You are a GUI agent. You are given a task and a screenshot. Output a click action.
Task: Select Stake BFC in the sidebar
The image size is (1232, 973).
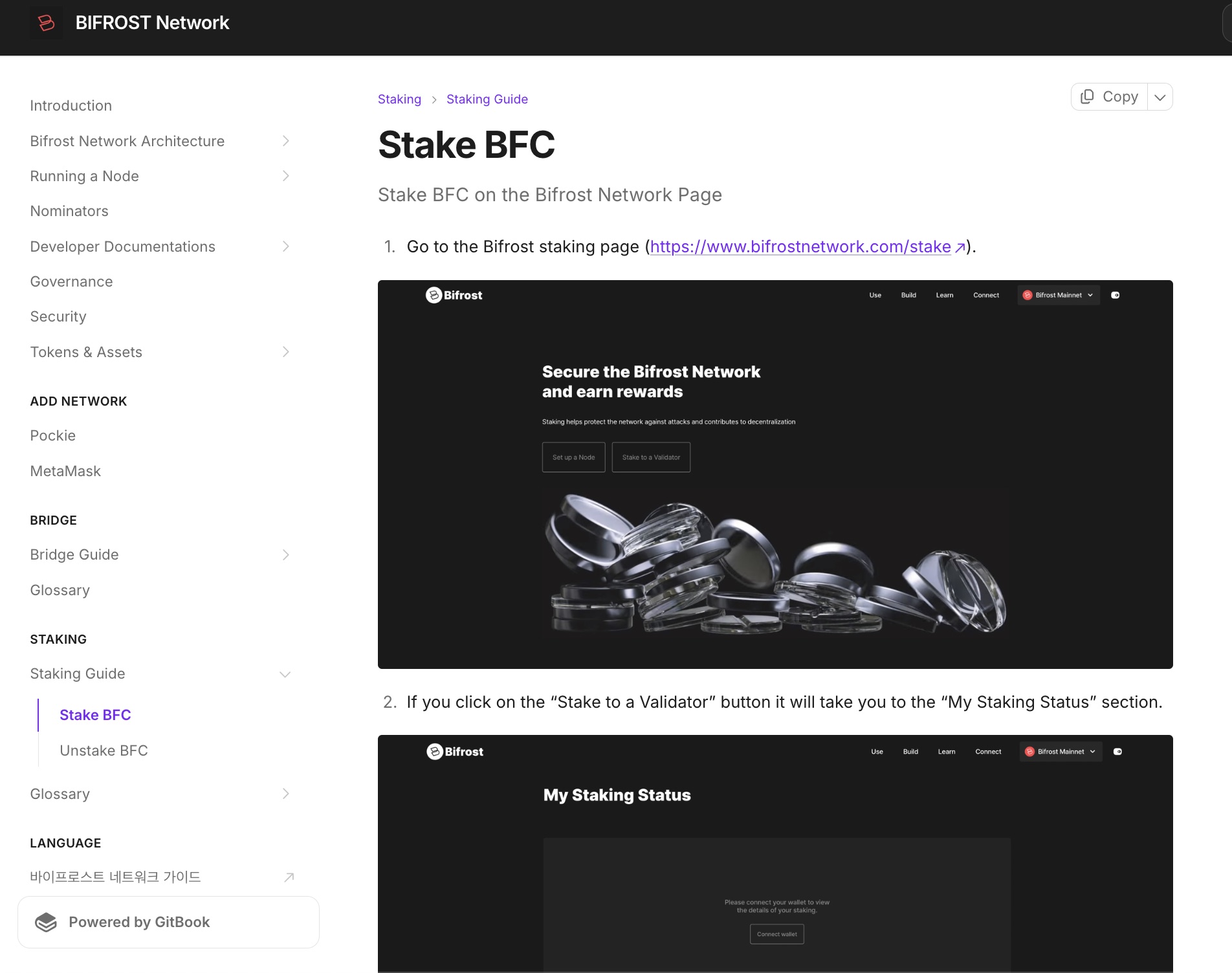[95, 715]
